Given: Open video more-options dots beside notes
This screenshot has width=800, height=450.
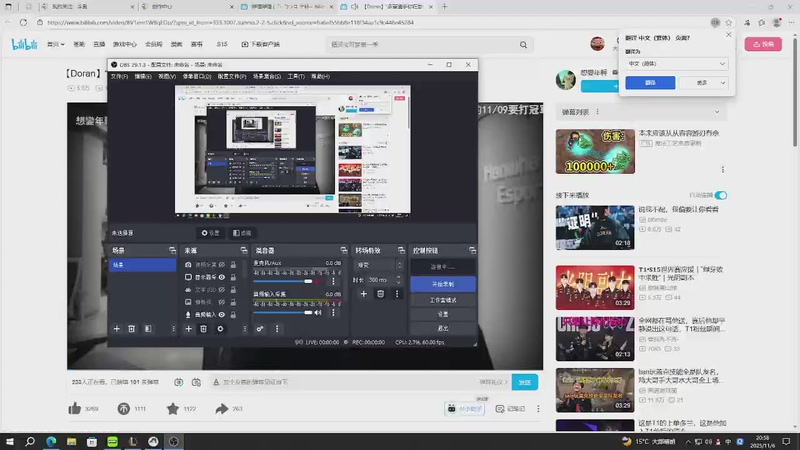Looking at the screenshot, I should (538, 409).
